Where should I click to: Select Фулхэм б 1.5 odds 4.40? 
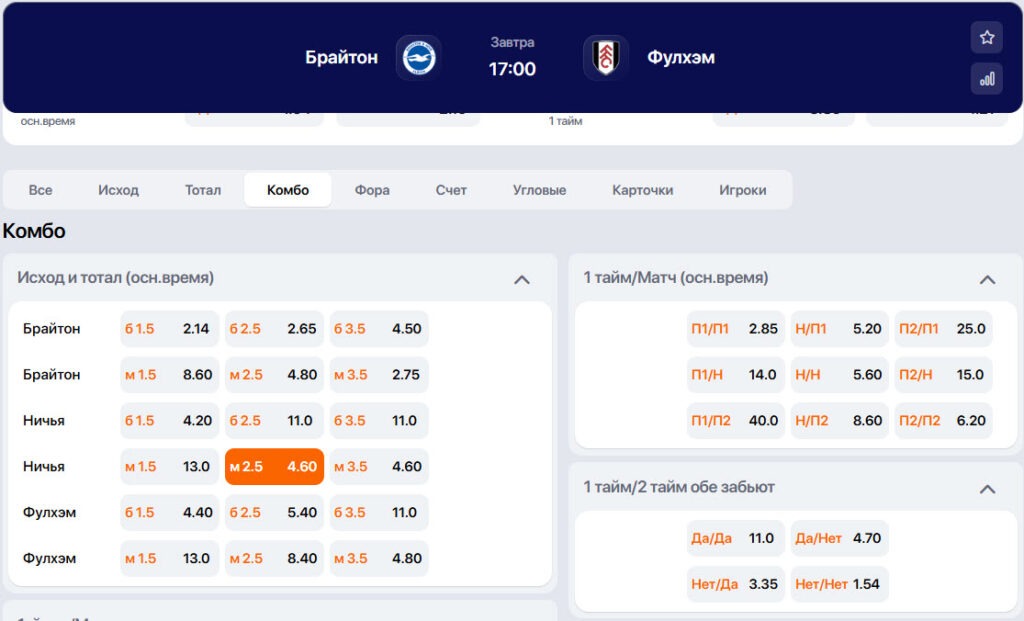point(170,513)
